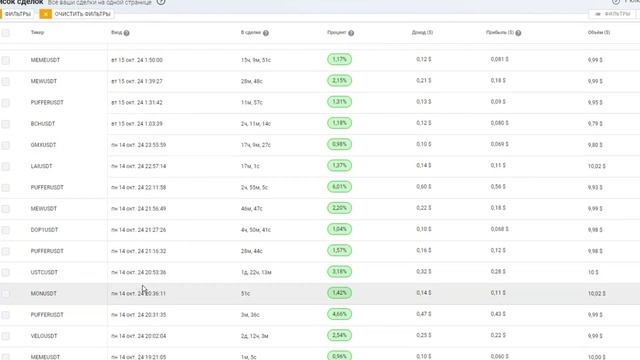The width and height of the screenshot is (640, 360).
Task: Select GMXUSDT ticker text
Action: click(x=43, y=145)
